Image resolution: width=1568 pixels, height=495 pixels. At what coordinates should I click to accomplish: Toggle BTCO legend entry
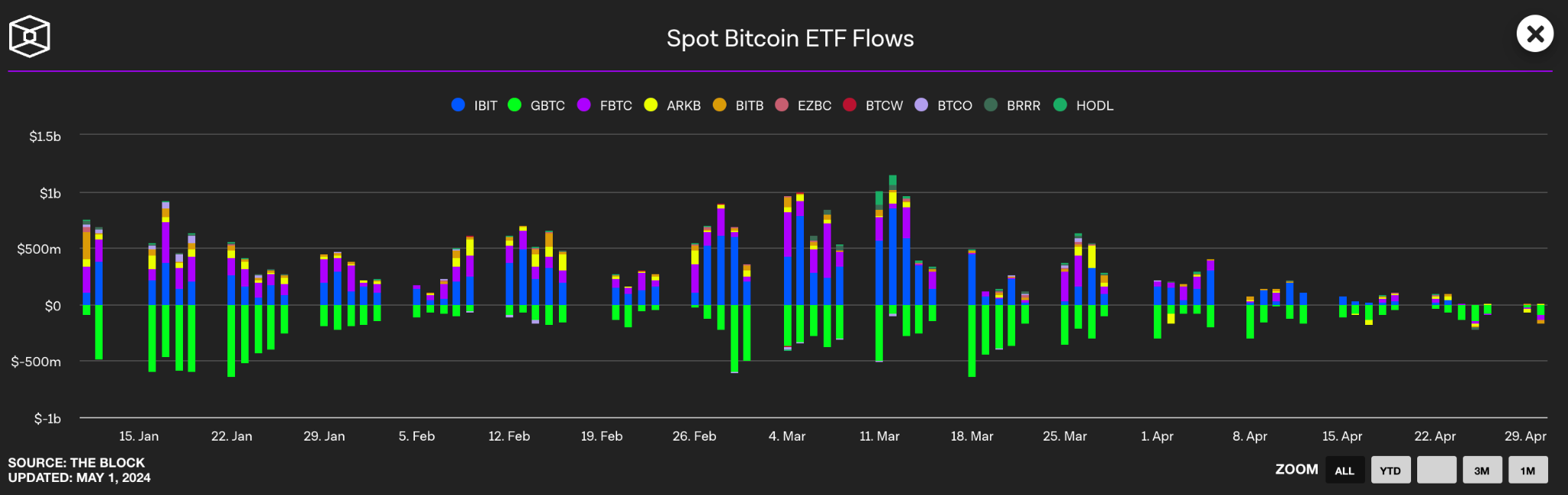coord(943,105)
